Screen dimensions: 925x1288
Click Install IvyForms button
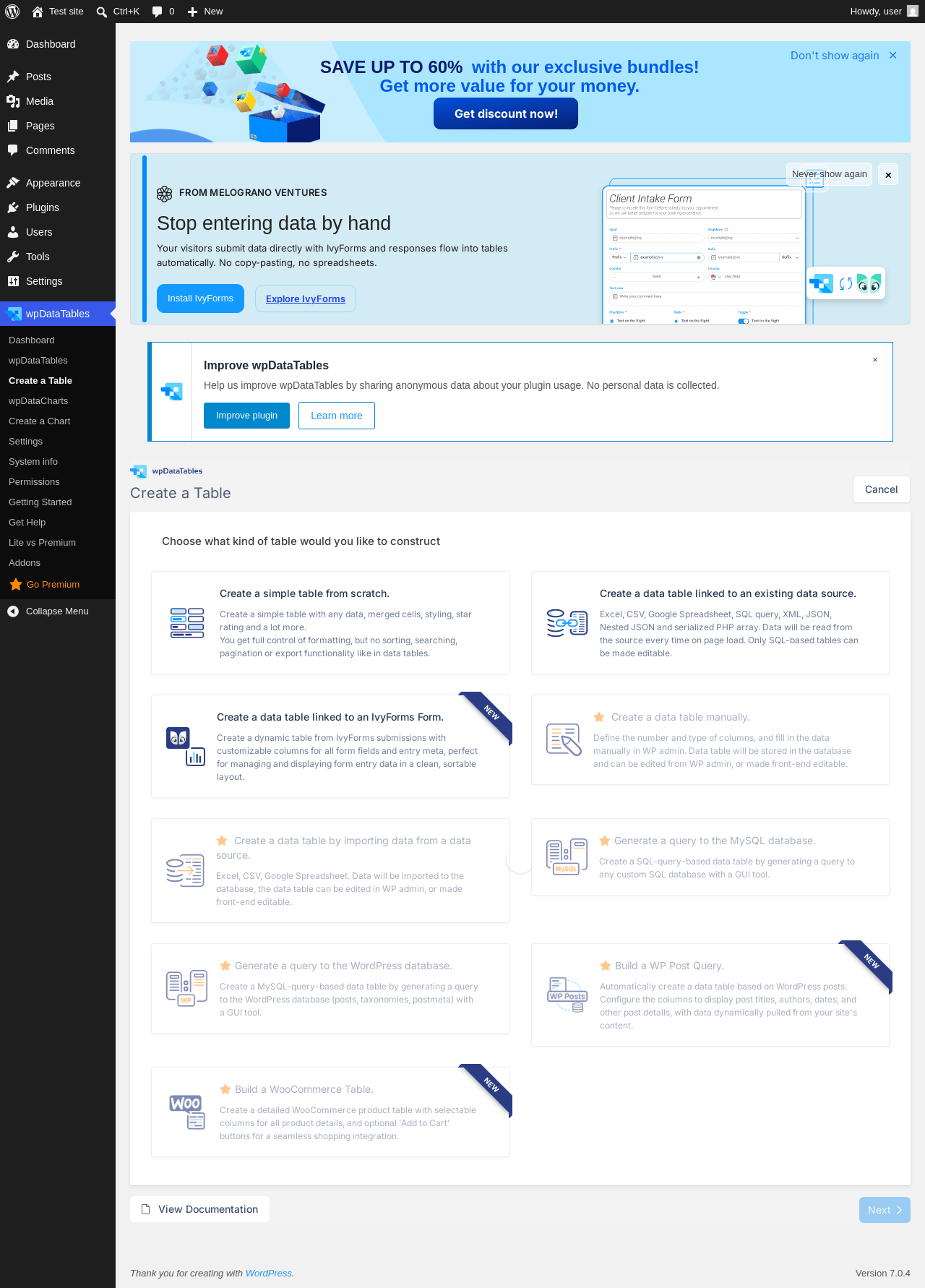tap(200, 299)
